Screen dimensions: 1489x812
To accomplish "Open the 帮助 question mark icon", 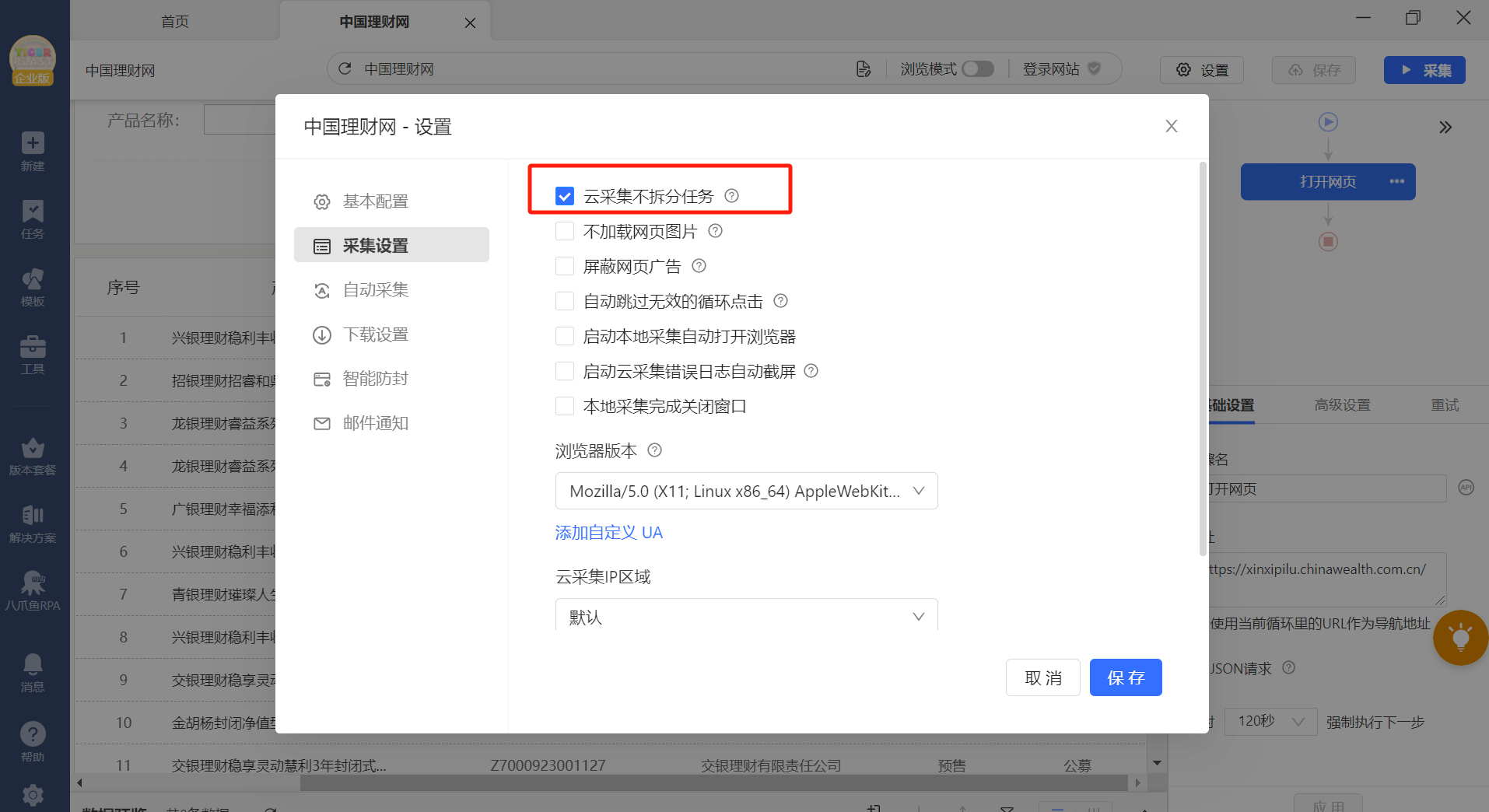I will [x=33, y=733].
